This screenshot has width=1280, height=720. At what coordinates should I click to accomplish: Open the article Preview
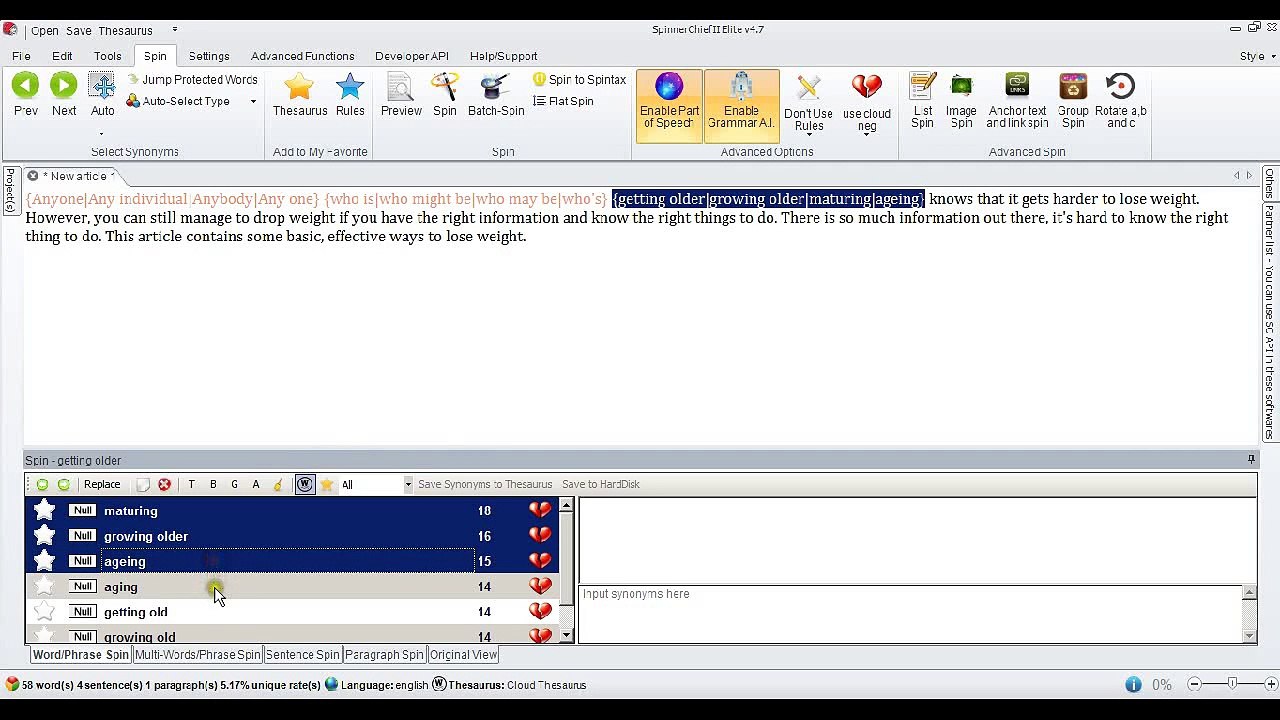[401, 95]
